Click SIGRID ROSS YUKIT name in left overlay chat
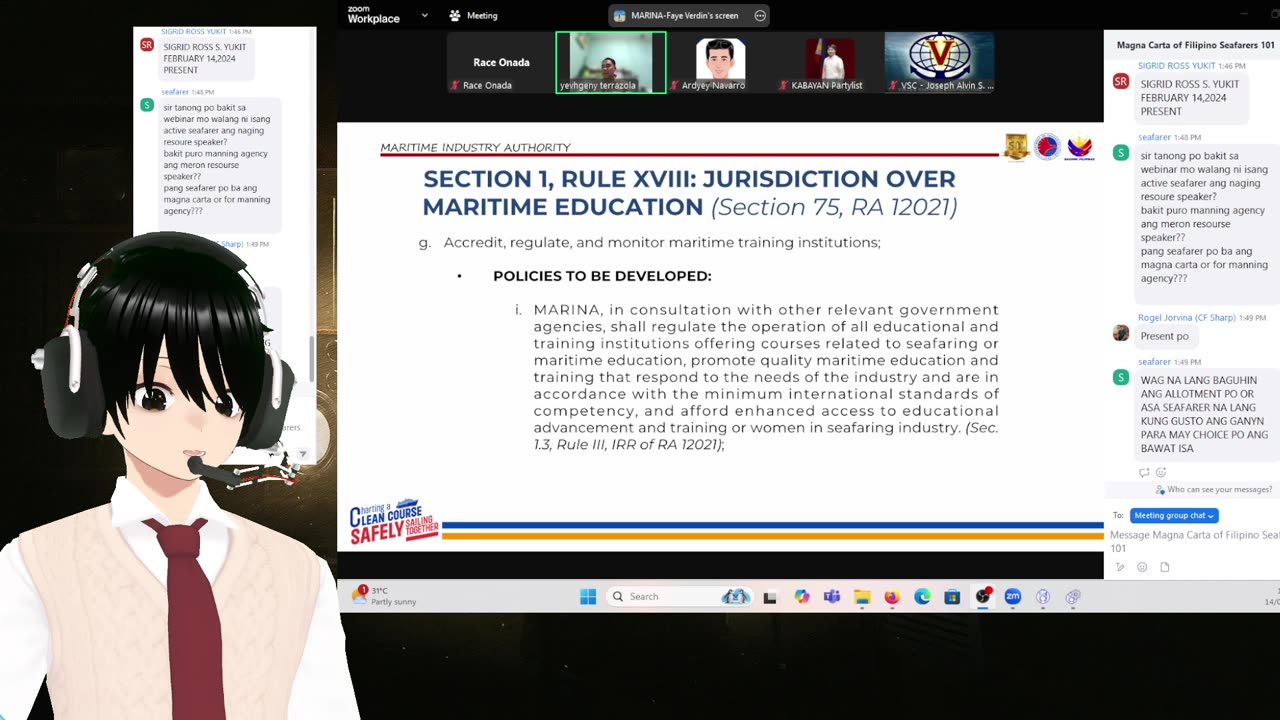Viewport: 1280px width, 720px height. (193, 32)
